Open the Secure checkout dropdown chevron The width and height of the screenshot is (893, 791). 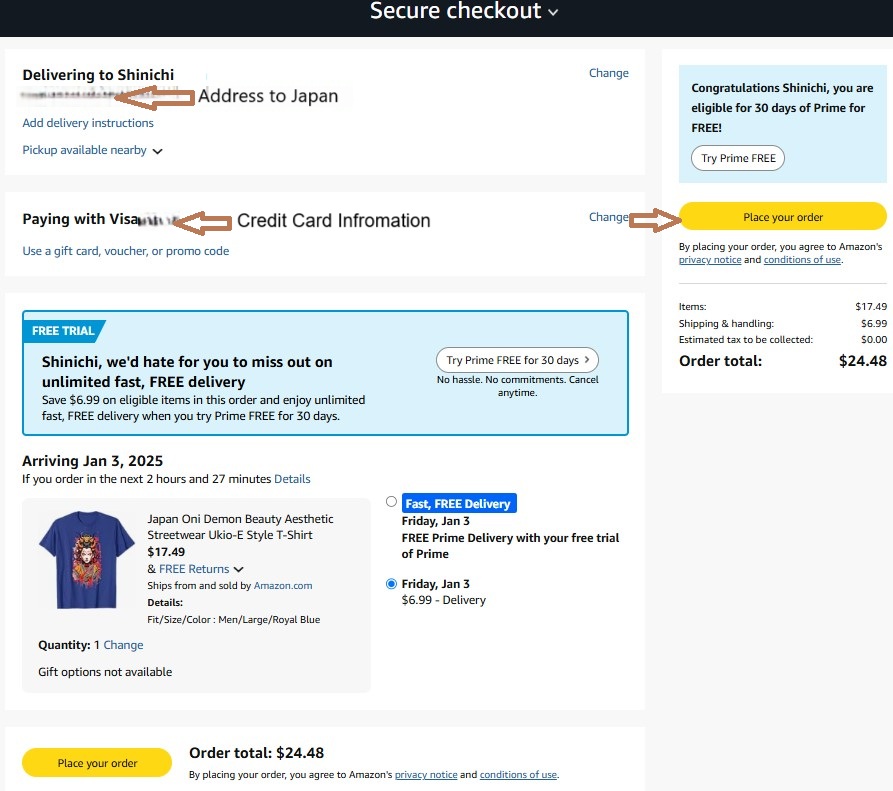tap(553, 13)
